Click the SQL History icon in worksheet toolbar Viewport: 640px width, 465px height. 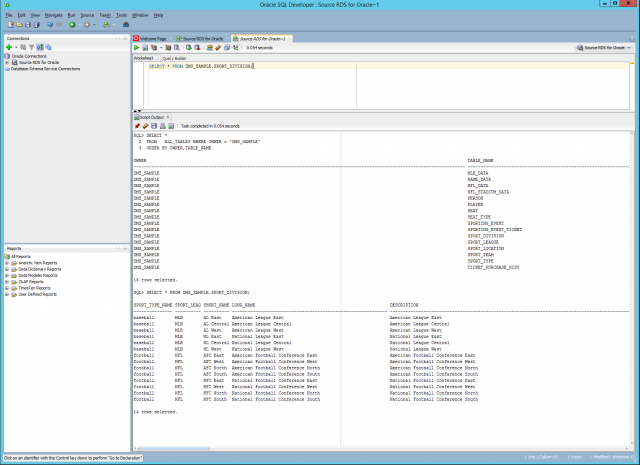click(x=227, y=48)
